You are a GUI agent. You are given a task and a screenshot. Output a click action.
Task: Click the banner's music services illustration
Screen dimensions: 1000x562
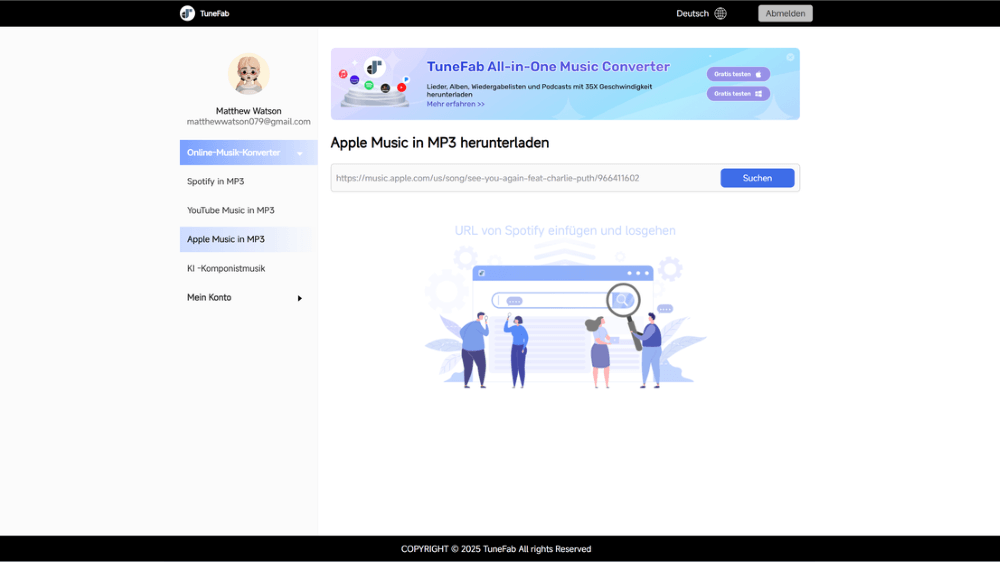pyautogui.click(x=374, y=83)
